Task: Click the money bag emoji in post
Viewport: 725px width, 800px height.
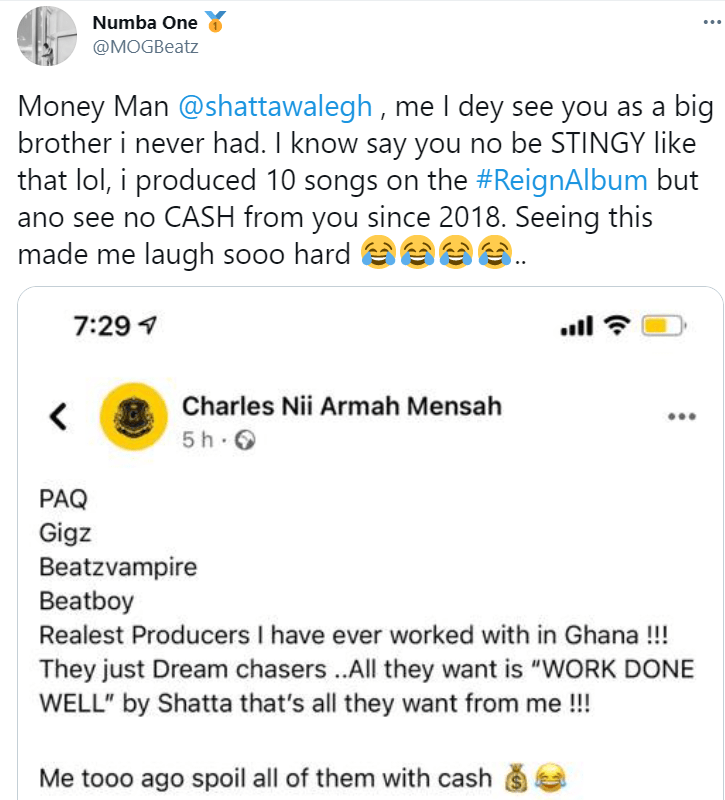Action: click(x=516, y=778)
